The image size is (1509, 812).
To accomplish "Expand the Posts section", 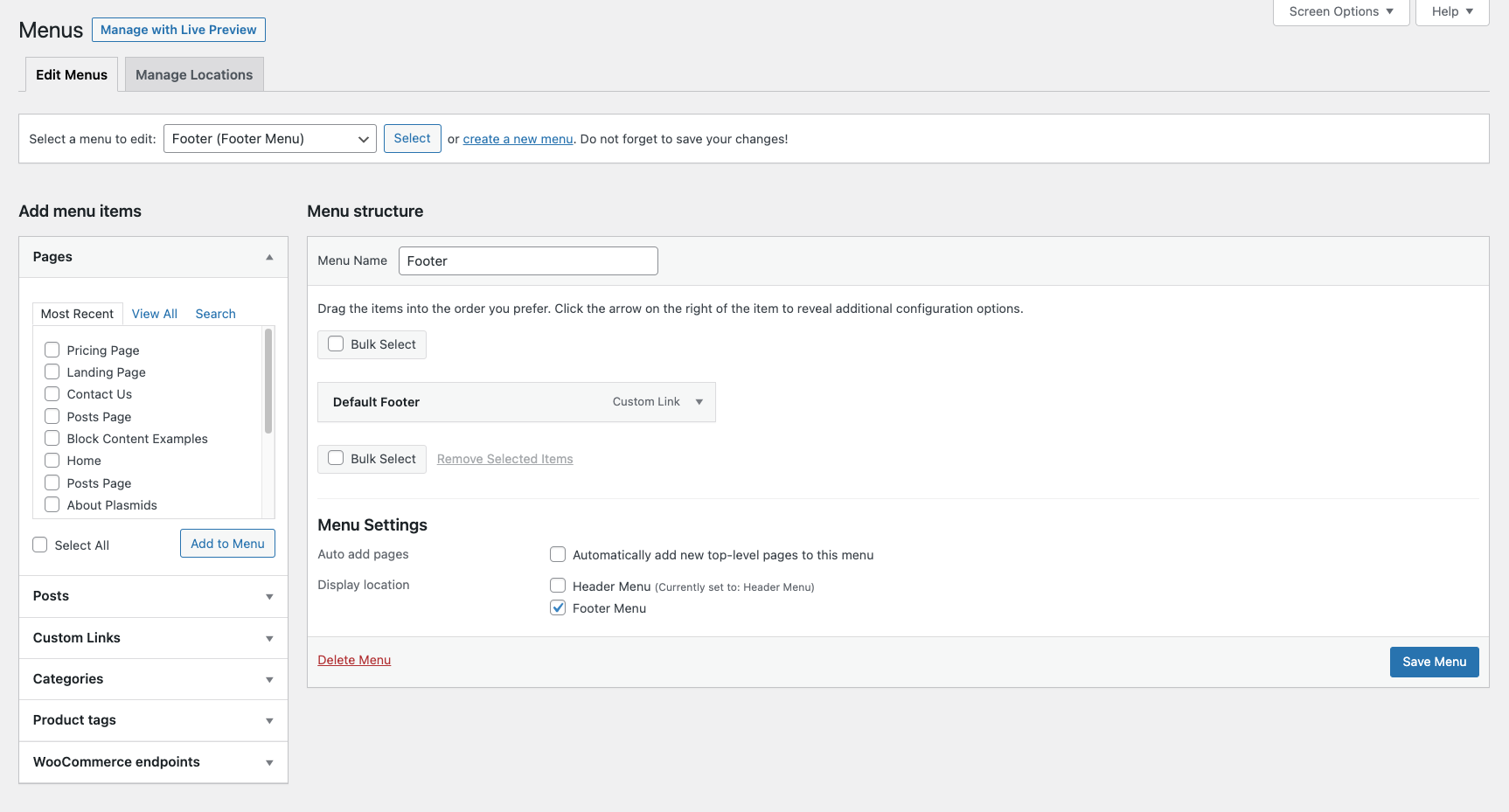I will 269,597.
